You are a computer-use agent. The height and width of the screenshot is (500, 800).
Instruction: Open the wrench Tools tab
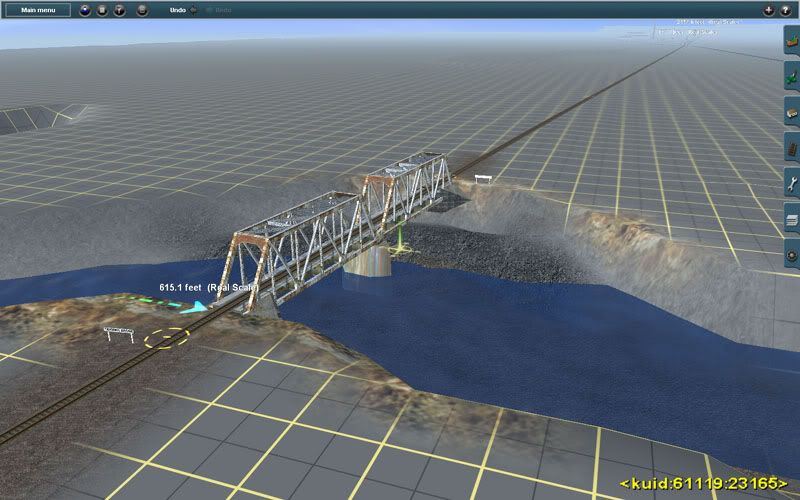point(791,183)
